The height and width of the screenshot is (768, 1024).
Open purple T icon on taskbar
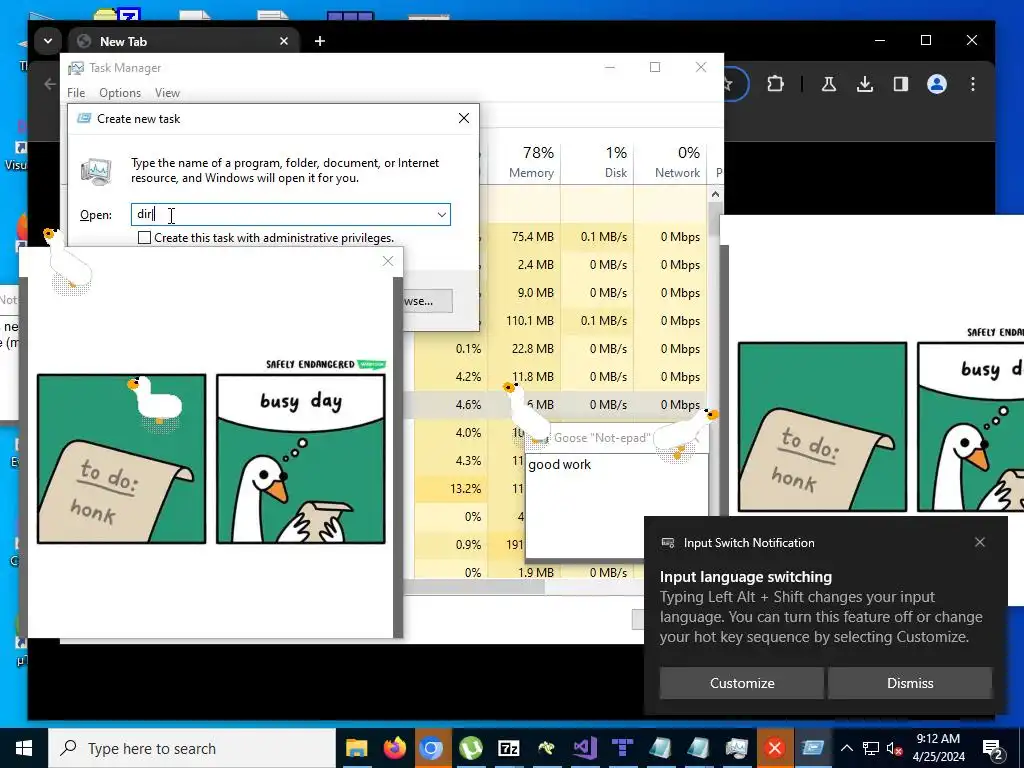(622, 748)
